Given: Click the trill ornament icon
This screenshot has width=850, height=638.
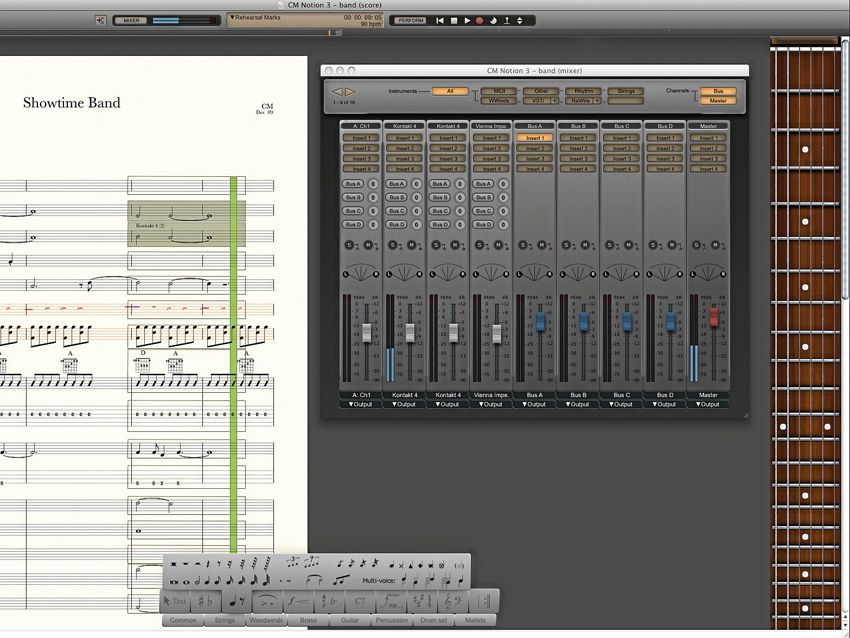Looking at the screenshot, I should click(x=330, y=600).
